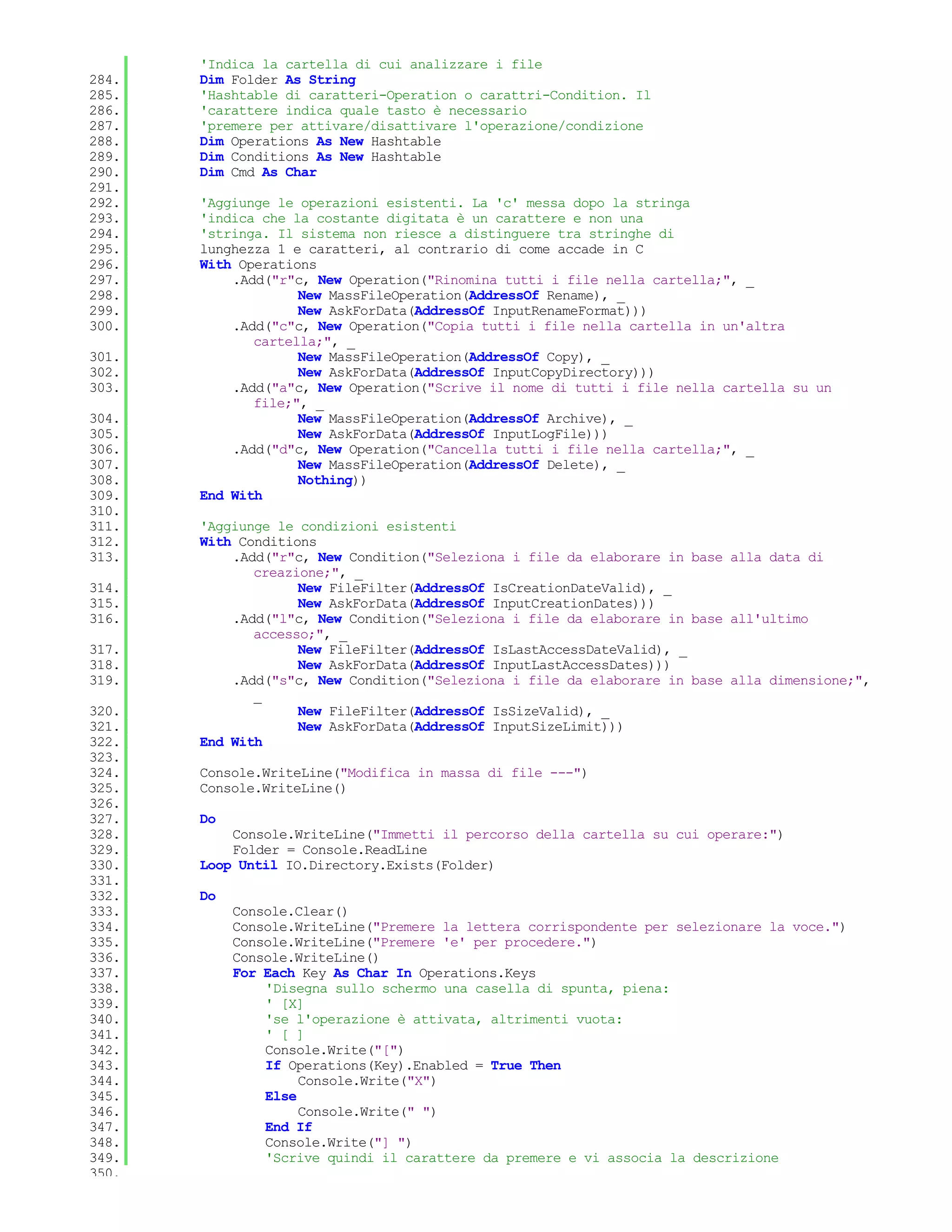Click string "Rinomina tutti i file nella cartella;"

(x=578, y=280)
